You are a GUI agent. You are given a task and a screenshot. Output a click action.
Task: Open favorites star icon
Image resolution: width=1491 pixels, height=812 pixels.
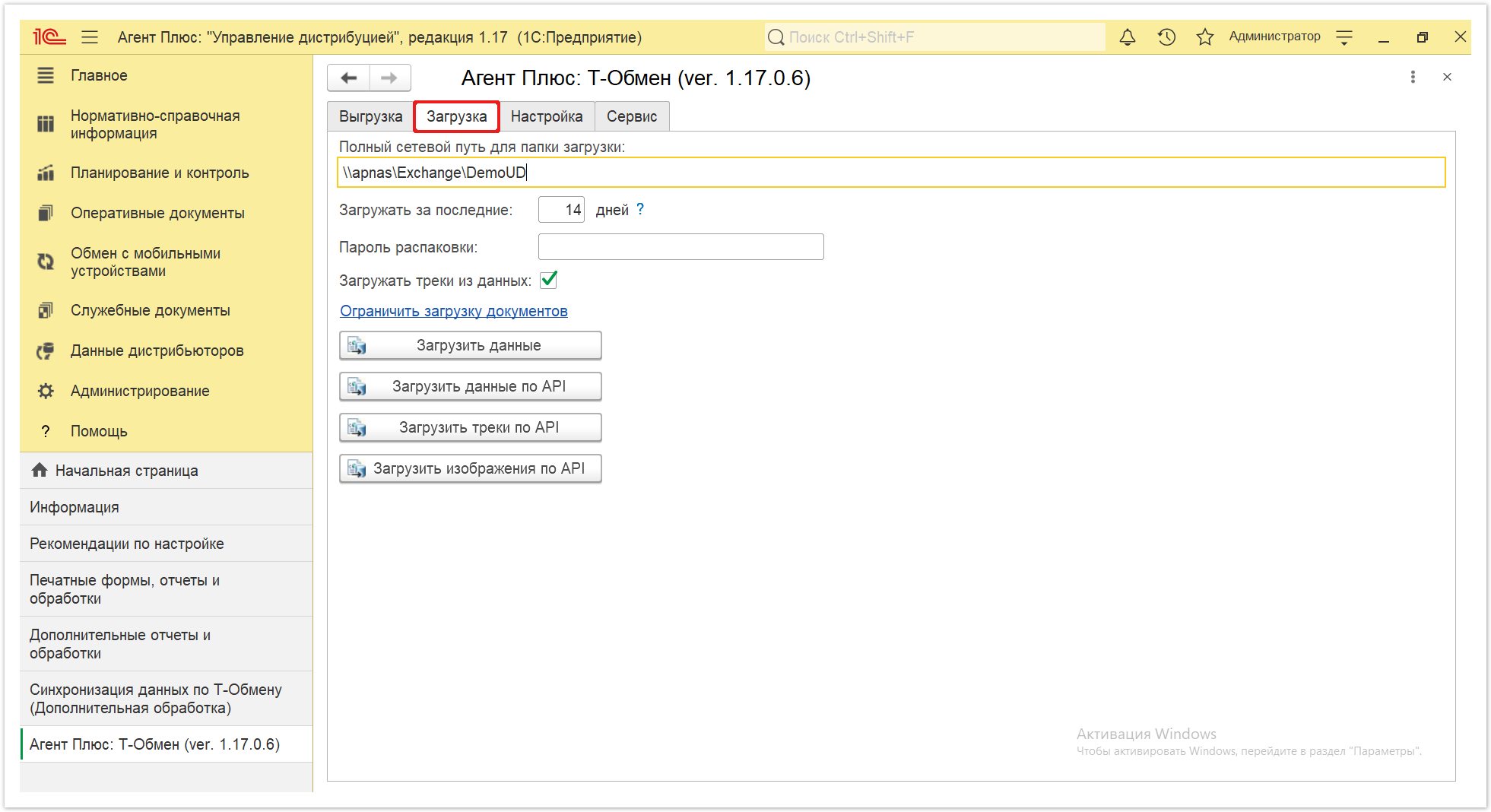1204,36
